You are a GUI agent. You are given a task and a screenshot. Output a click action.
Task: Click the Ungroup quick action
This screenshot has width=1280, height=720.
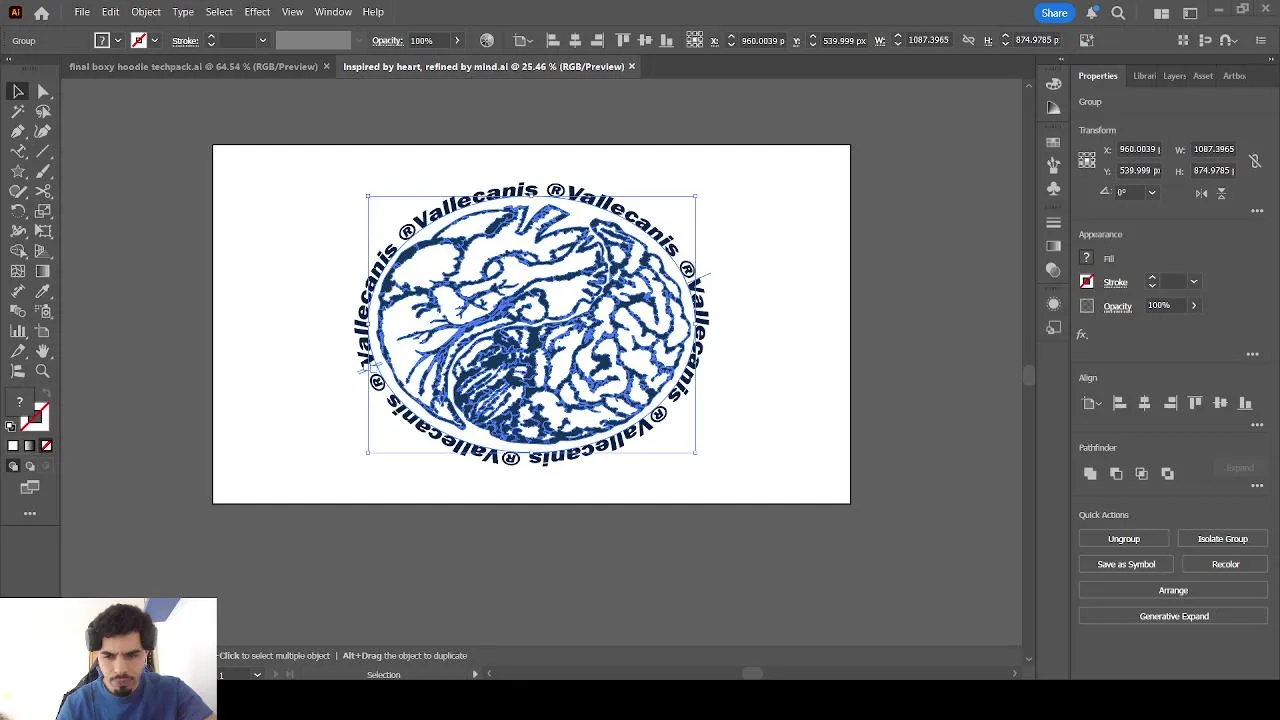[x=1124, y=539]
